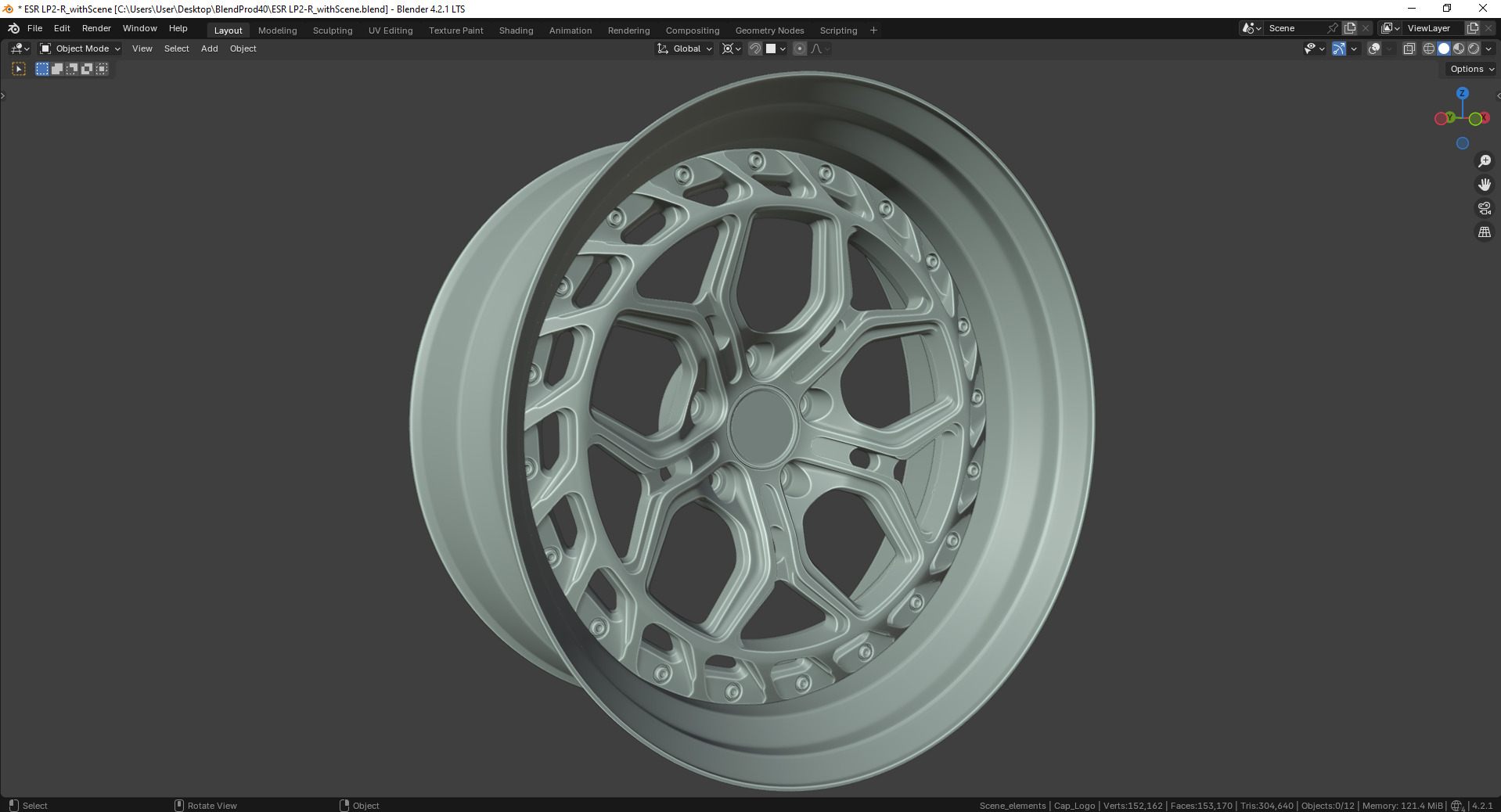This screenshot has height=812, width=1501.
Task: Open the Window menu
Action: point(140,28)
